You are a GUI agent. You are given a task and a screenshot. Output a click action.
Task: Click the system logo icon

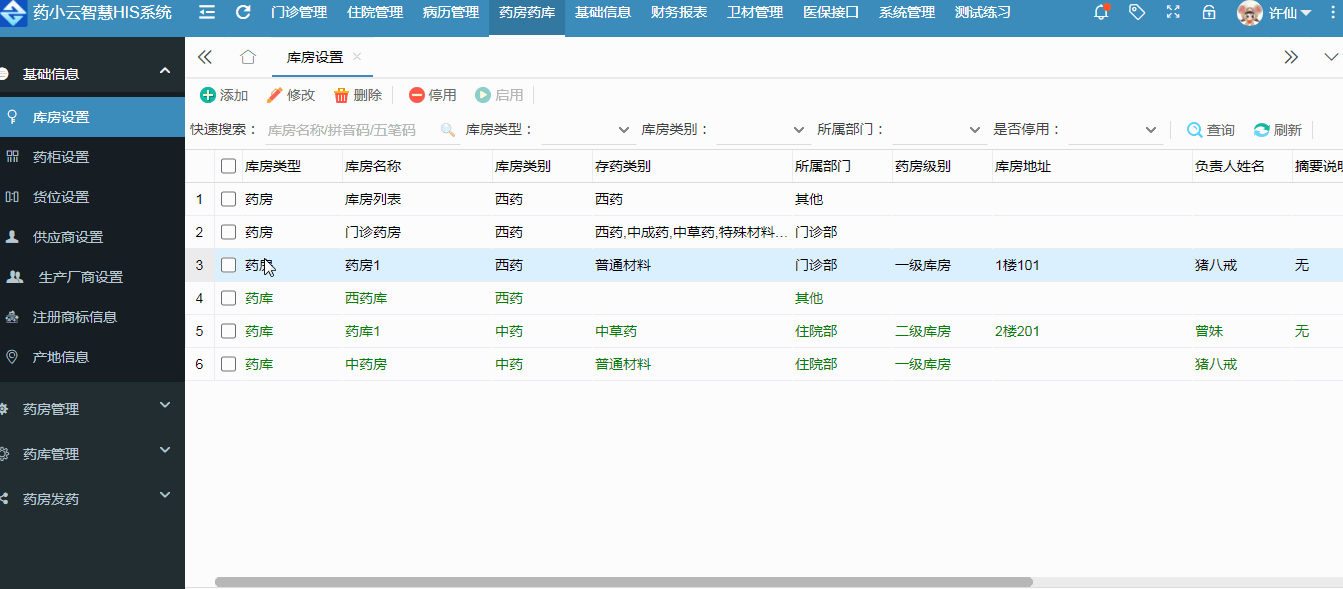13,13
